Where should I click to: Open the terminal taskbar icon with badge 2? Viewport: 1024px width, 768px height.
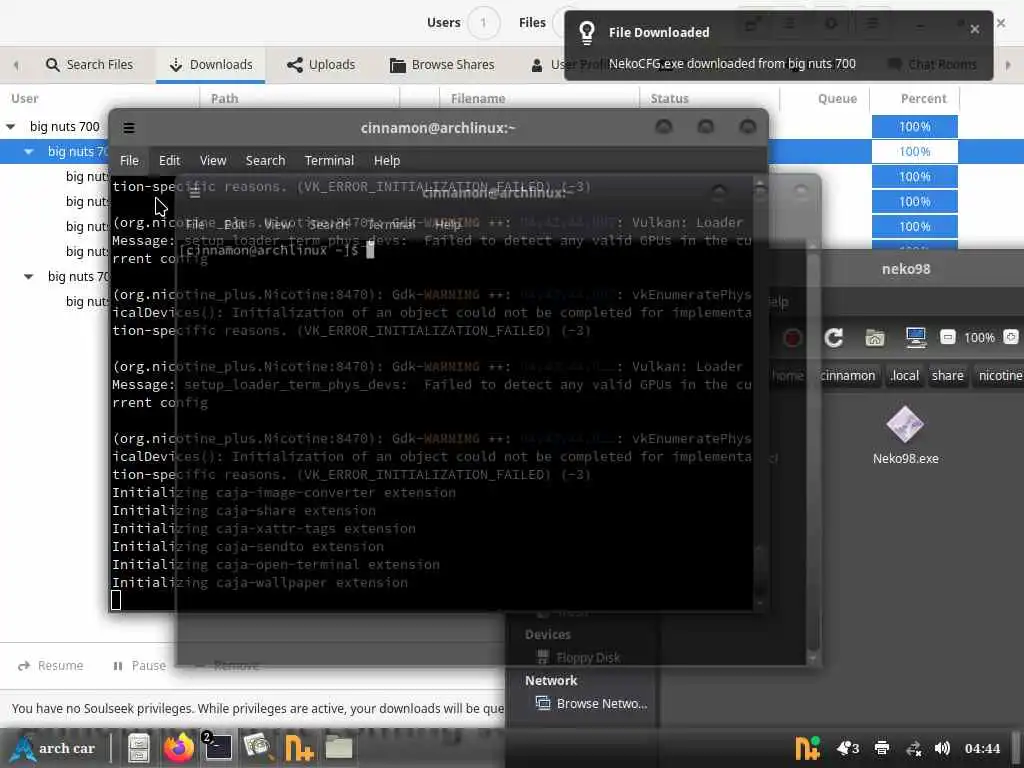pyautogui.click(x=217, y=748)
